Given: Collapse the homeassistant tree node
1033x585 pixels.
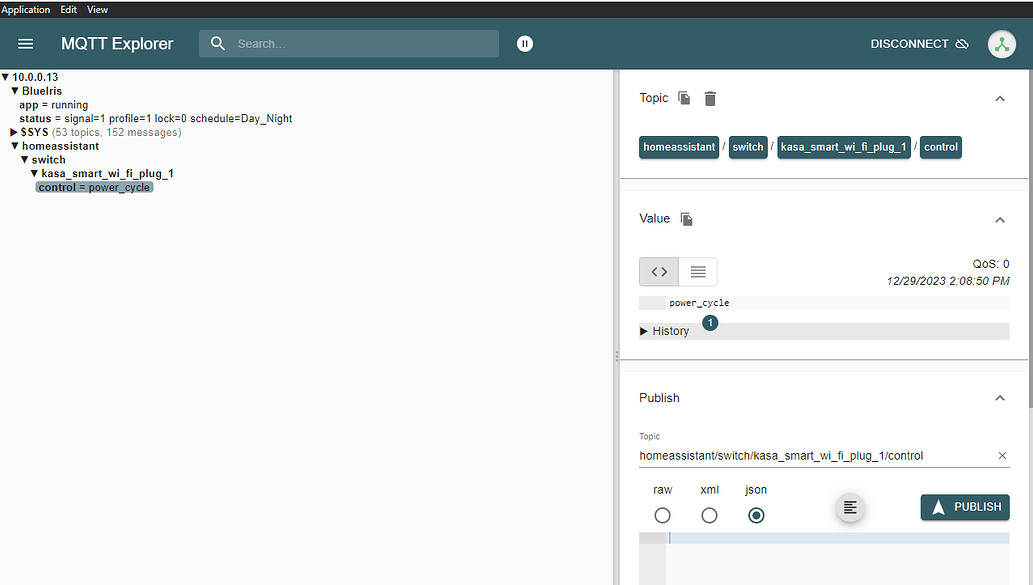Looking at the screenshot, I should pos(14,146).
